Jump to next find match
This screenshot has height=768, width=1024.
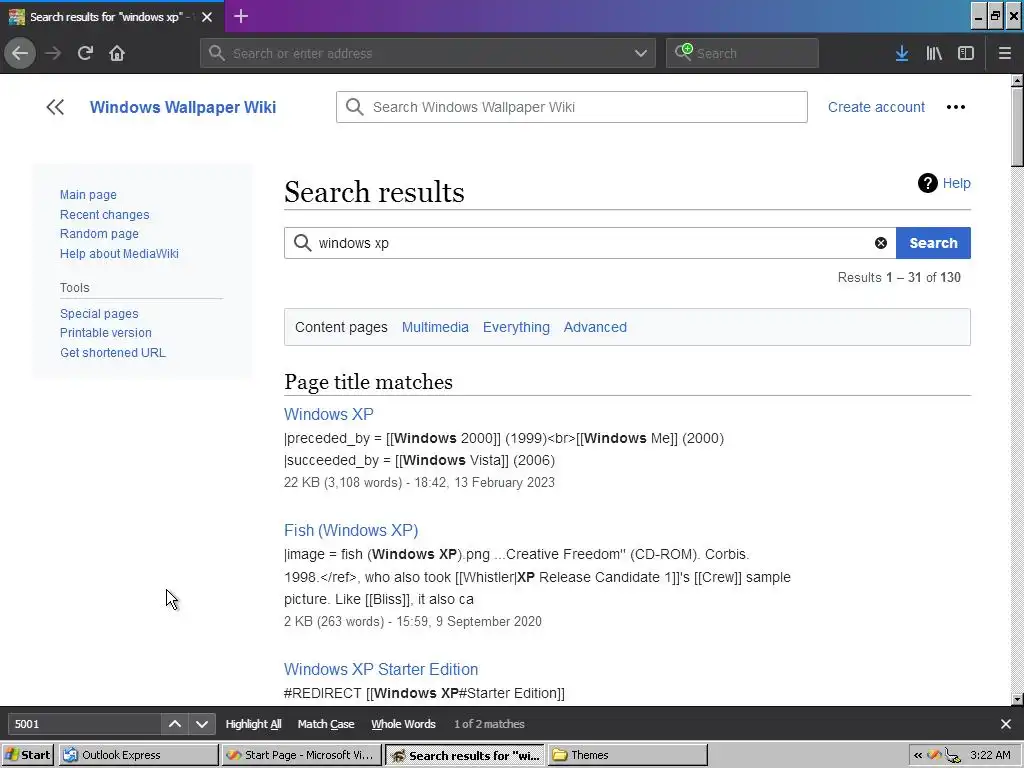[202, 724]
